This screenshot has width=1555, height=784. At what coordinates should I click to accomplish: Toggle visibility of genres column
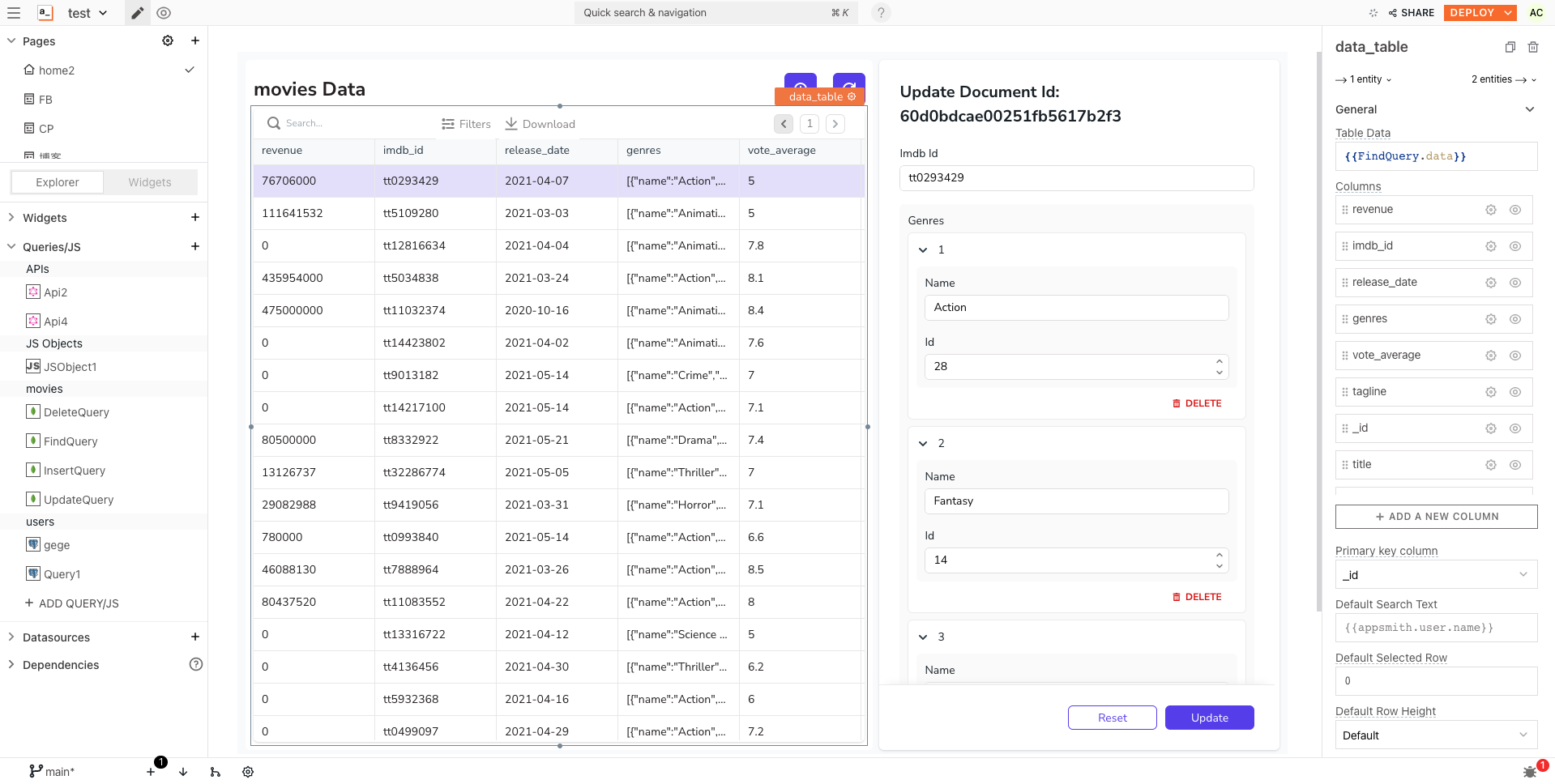click(x=1514, y=319)
